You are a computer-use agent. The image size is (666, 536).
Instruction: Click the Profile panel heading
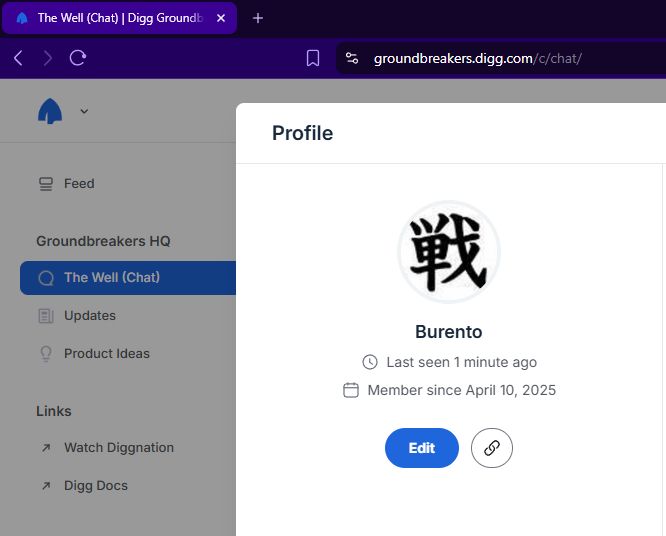point(302,133)
